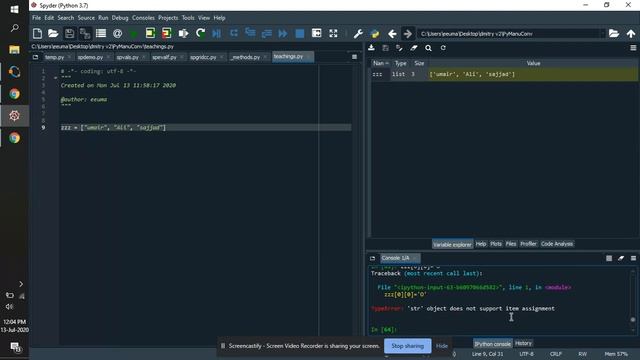Toggle fullscreen mode icon

[333, 33]
